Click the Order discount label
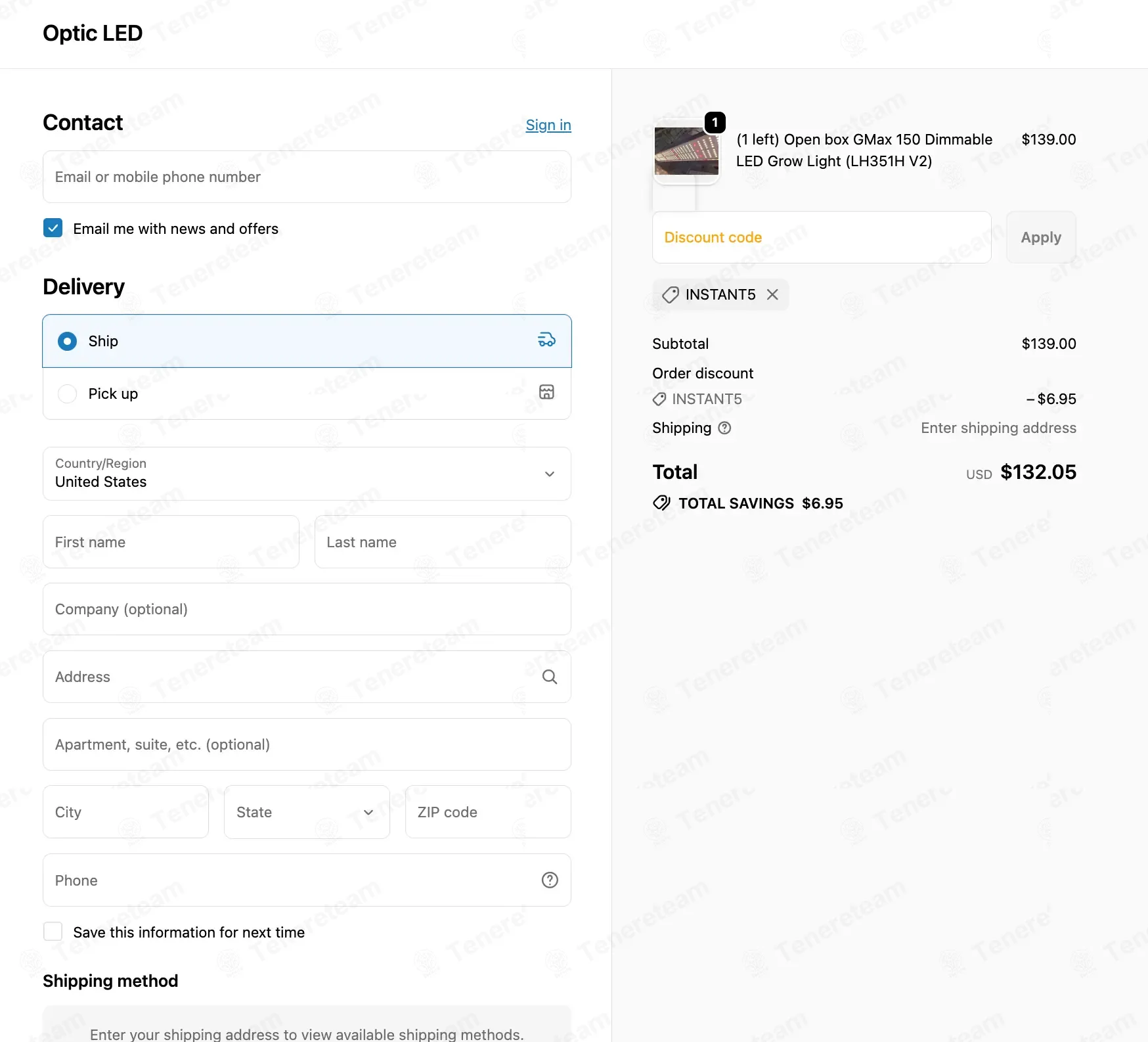The height and width of the screenshot is (1042, 1148). 703,373
